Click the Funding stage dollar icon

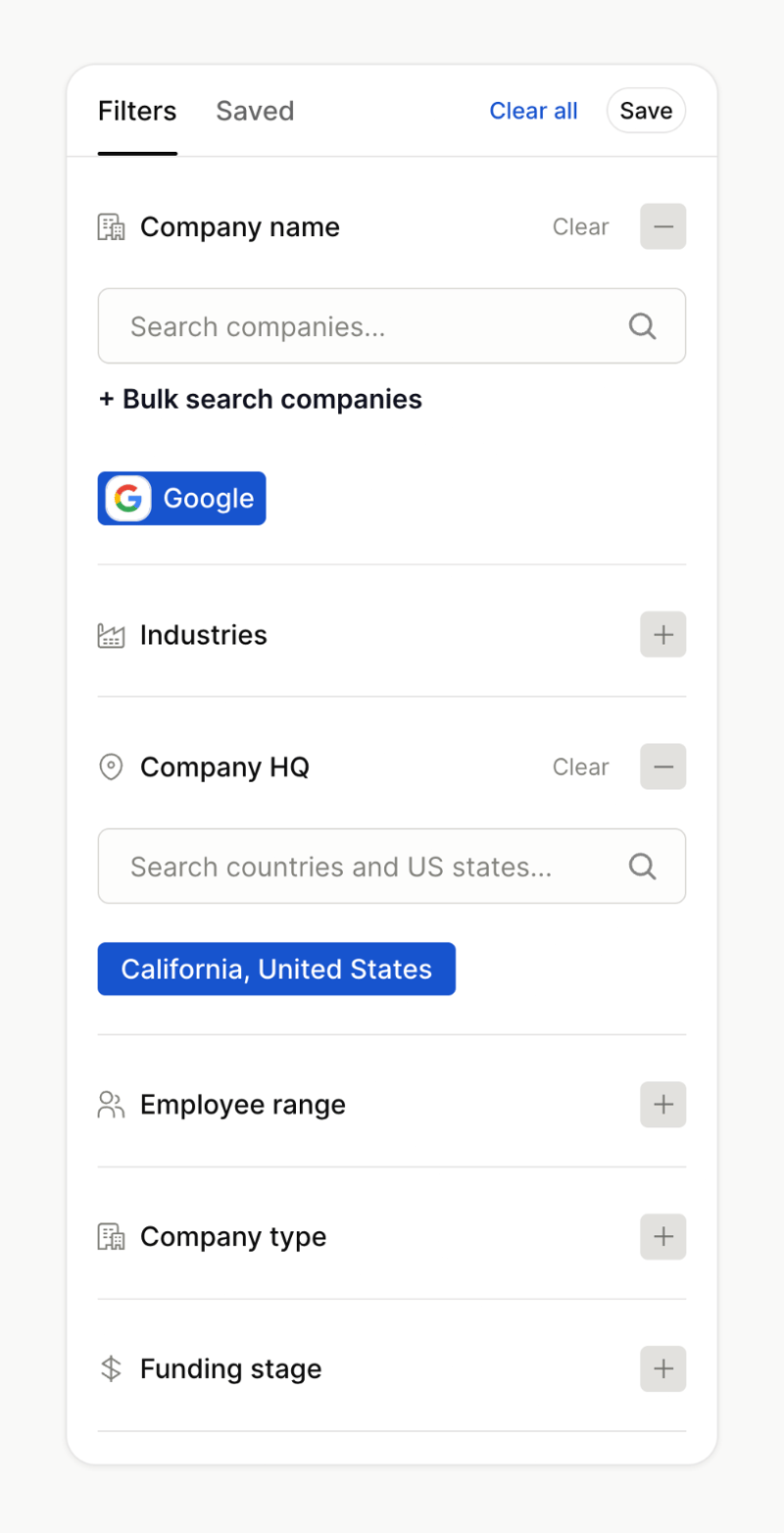click(111, 1368)
